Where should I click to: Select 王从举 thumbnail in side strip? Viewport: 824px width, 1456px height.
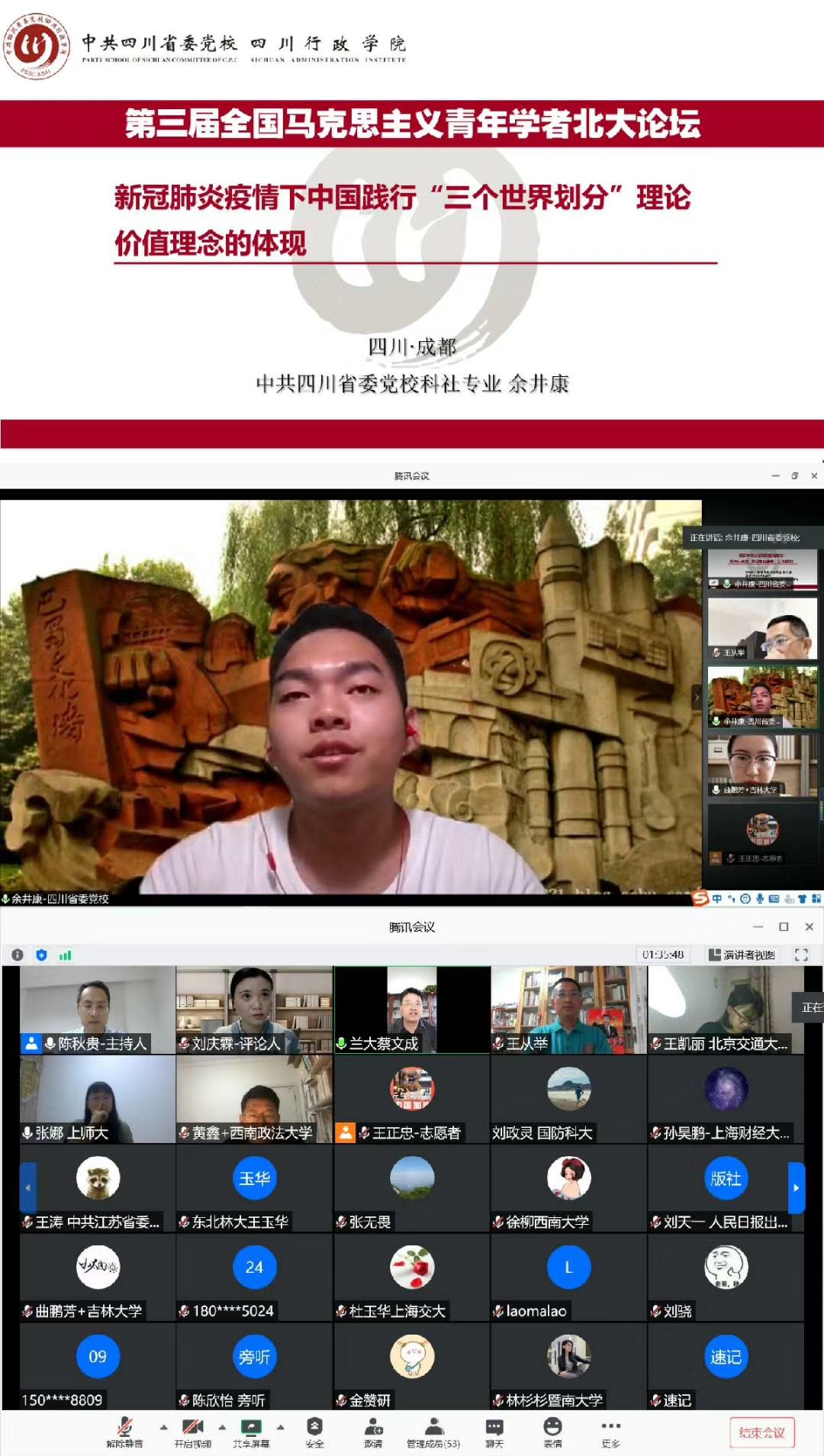pos(762,628)
